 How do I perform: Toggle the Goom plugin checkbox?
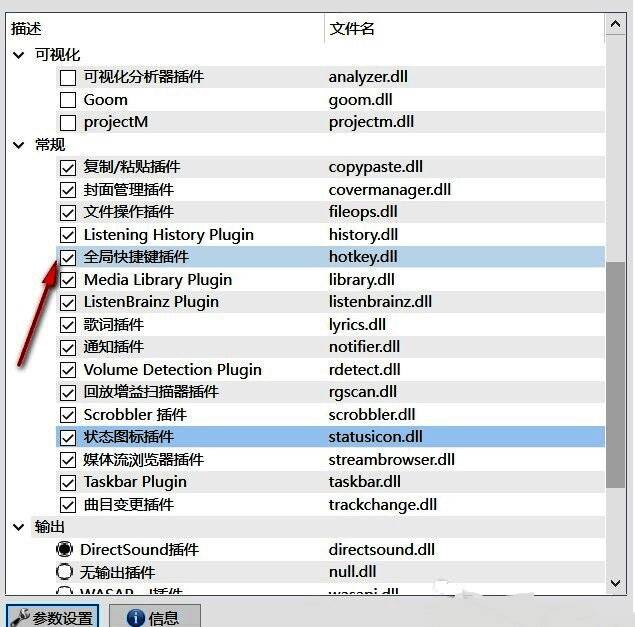pyautogui.click(x=68, y=100)
